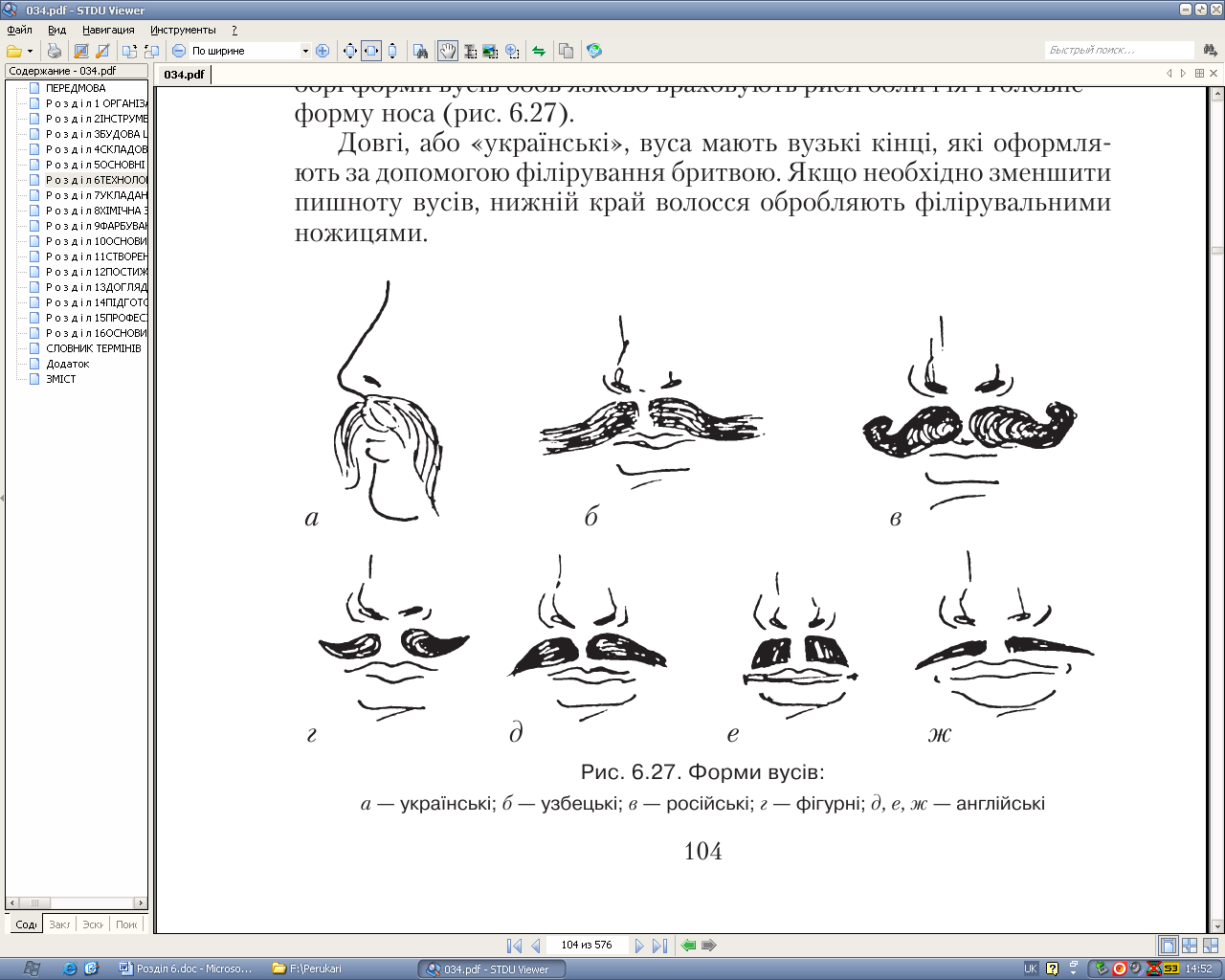Screen dimensions: 1225x980
Task: Navigate forward with gray right arrow
Action: pyautogui.click(x=709, y=946)
